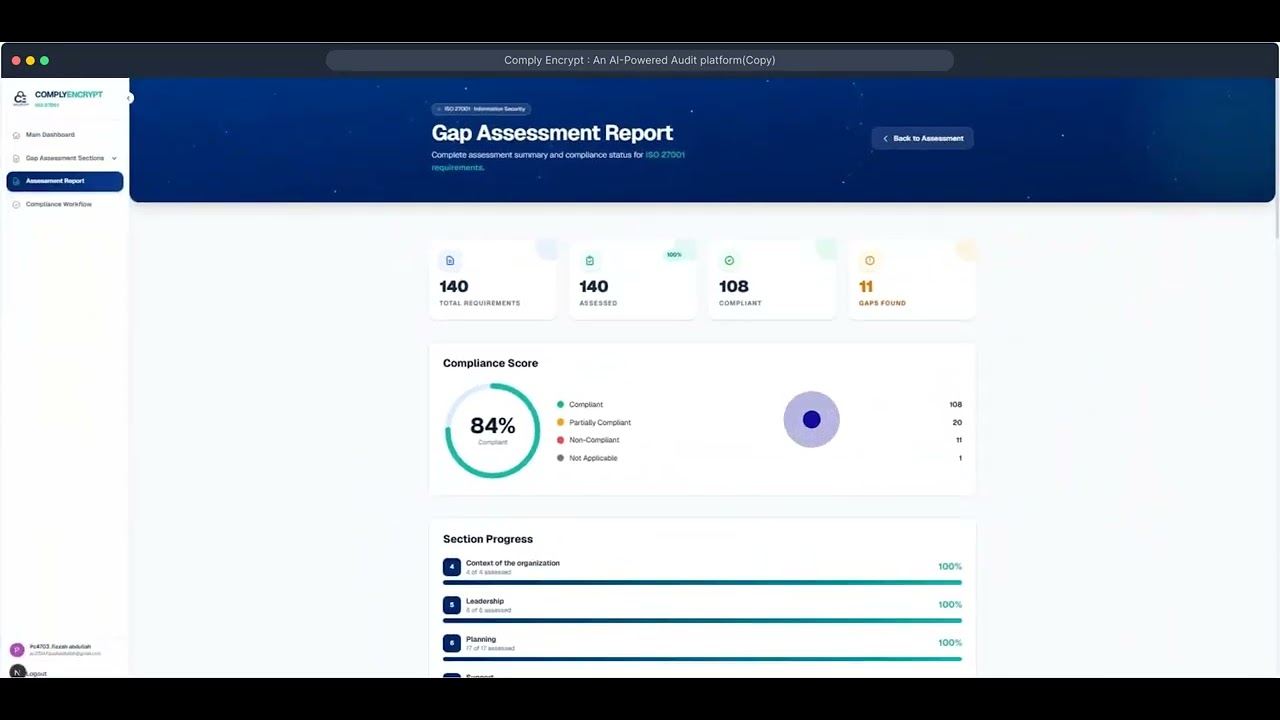1280x720 pixels.
Task: Click the section 5 number badge
Action: tap(452, 605)
